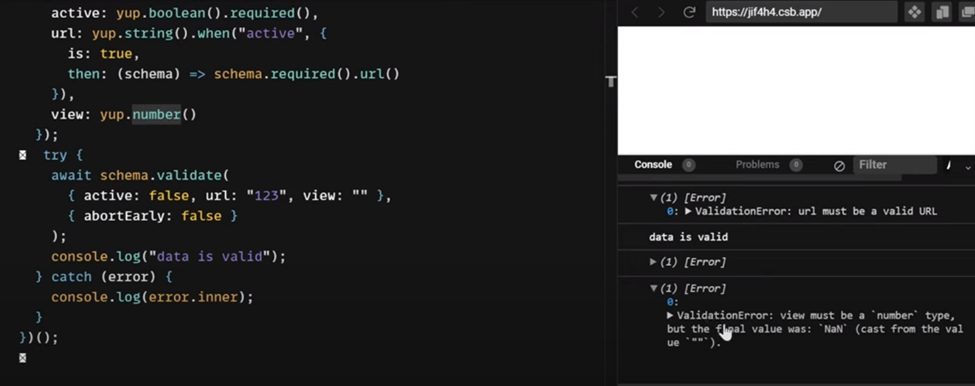Expand the view number type ValidationError
This screenshot has height=386, width=975.
click(670, 316)
